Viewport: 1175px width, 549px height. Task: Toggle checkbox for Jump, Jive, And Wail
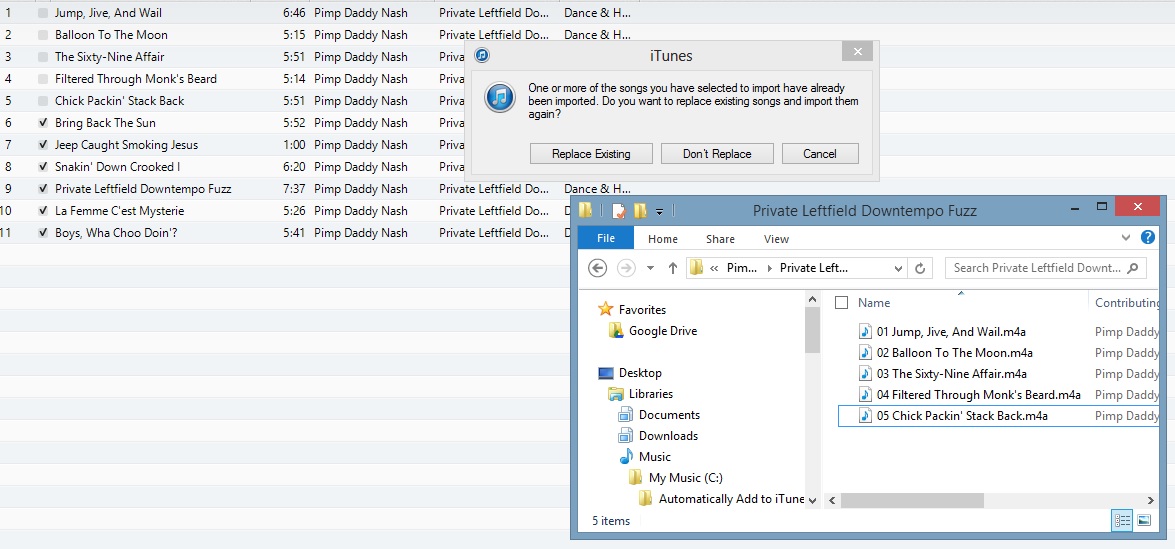tap(43, 13)
